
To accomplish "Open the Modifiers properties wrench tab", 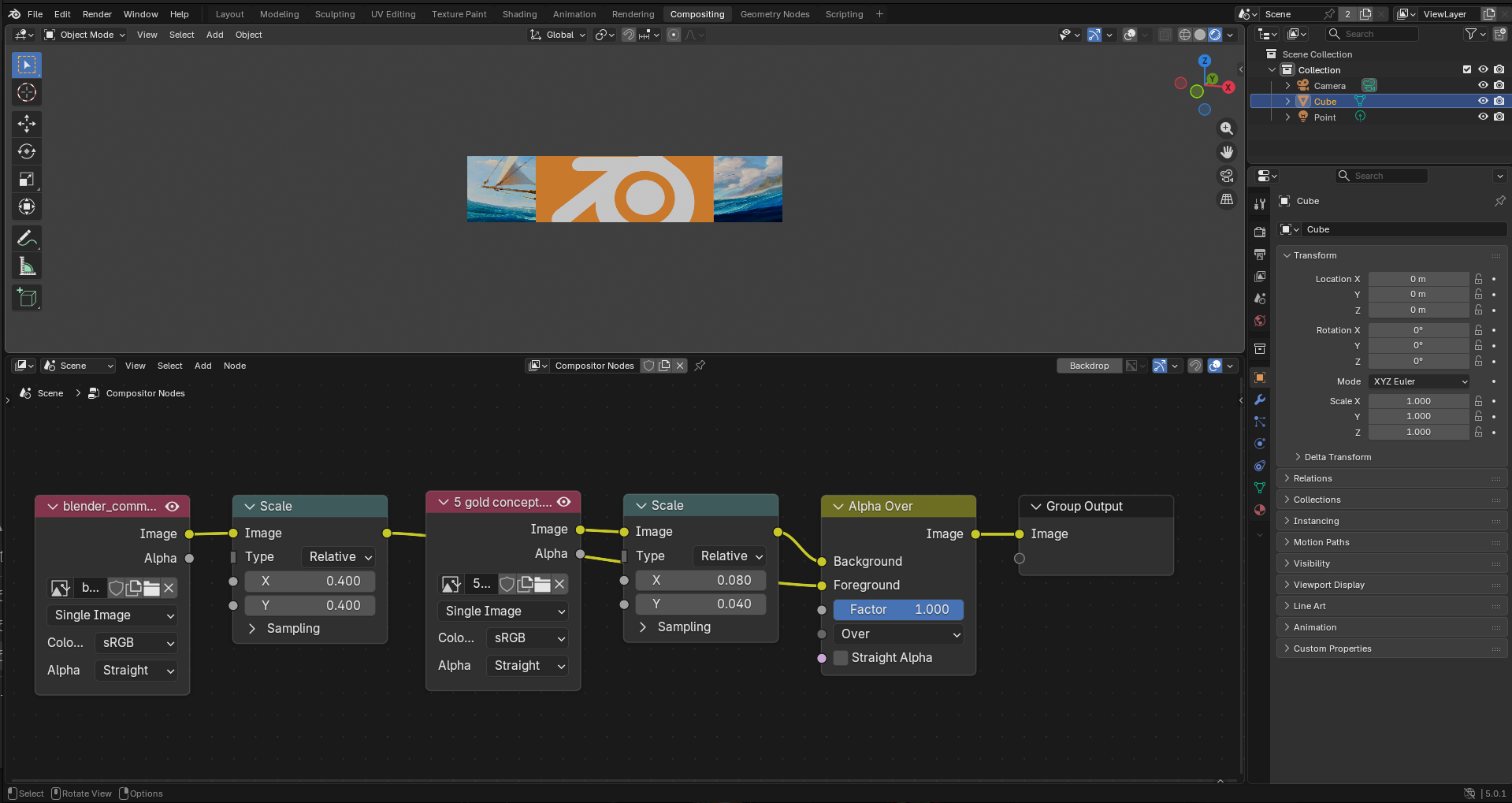I will click(1260, 400).
